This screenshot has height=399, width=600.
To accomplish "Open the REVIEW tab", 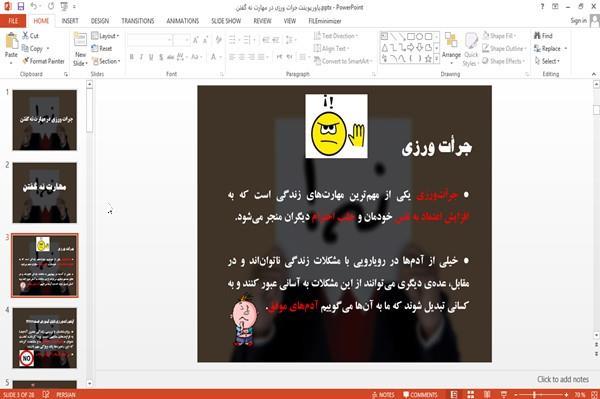I will [262, 21].
